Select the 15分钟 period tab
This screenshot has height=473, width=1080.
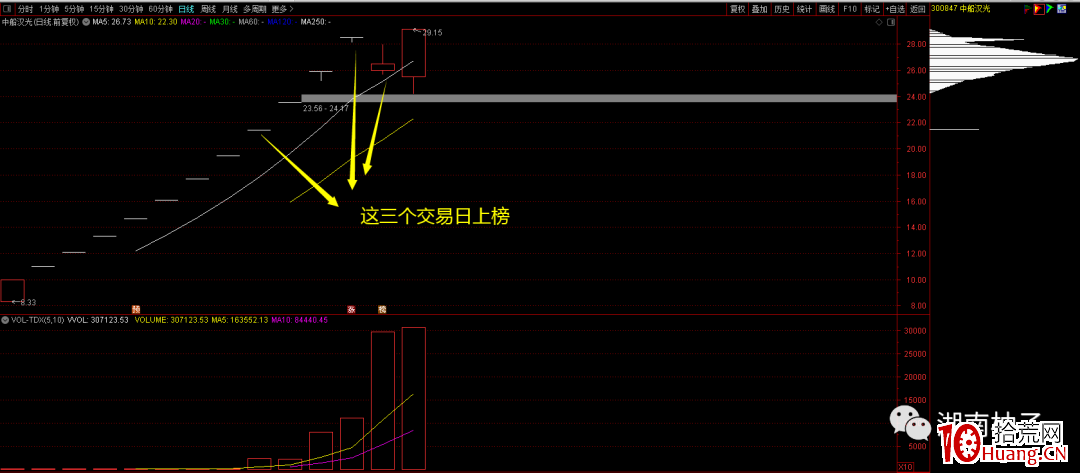click(101, 9)
